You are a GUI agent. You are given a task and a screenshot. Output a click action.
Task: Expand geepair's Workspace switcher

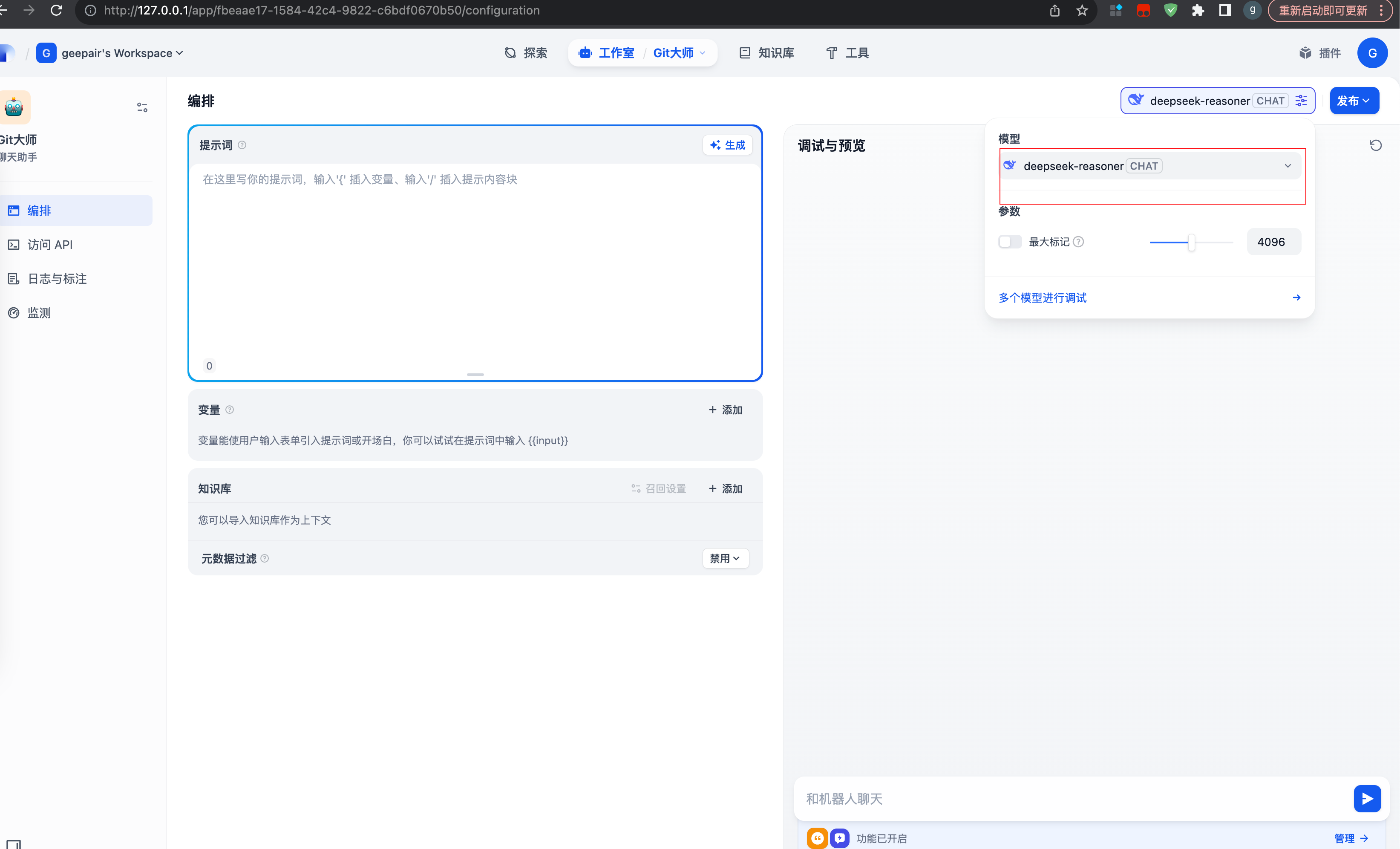121,53
